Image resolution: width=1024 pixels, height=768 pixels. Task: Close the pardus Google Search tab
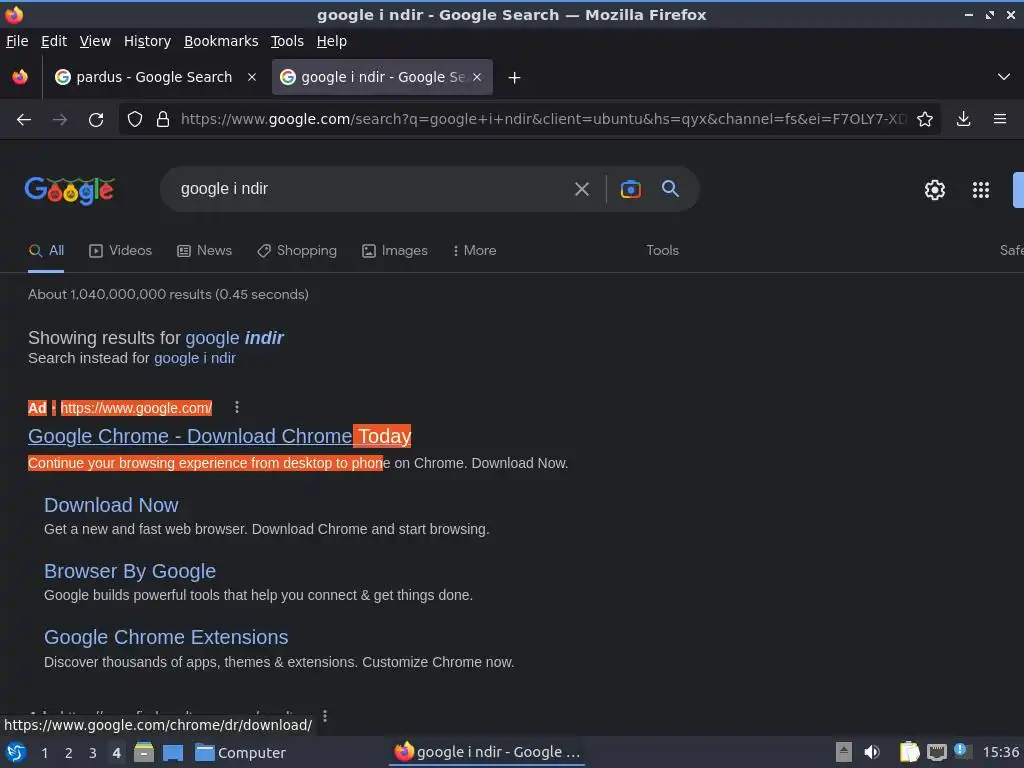pos(252,77)
